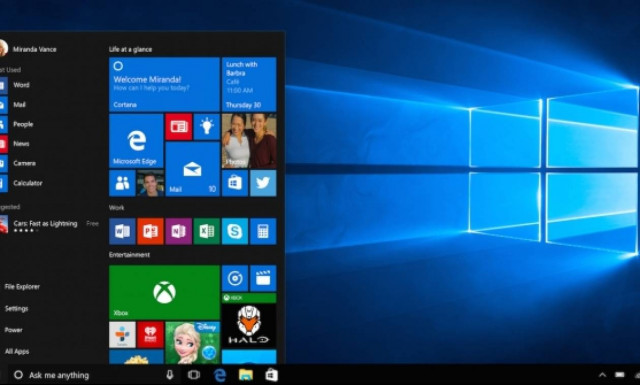Open Store from the taskbar

[272, 375]
